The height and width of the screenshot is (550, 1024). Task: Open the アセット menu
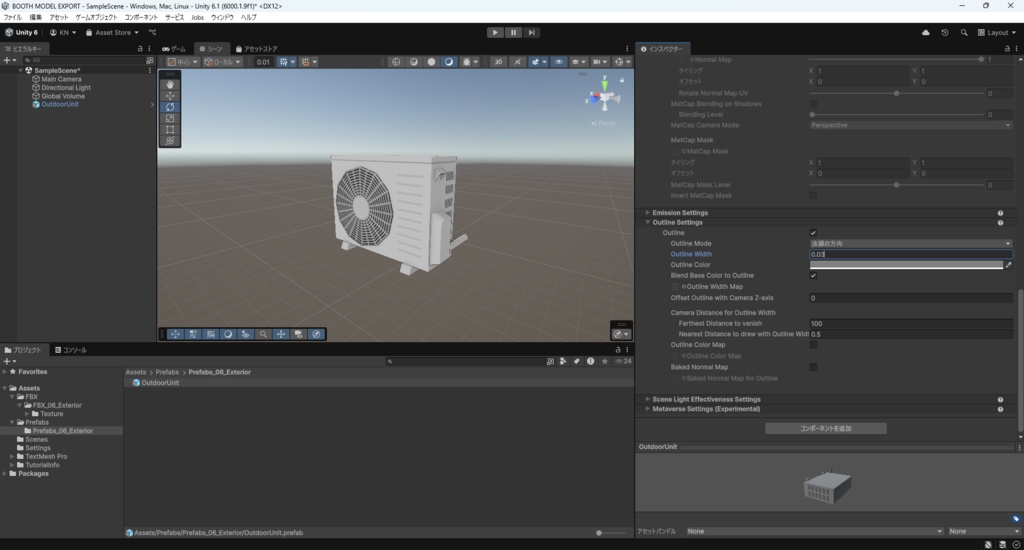click(59, 17)
